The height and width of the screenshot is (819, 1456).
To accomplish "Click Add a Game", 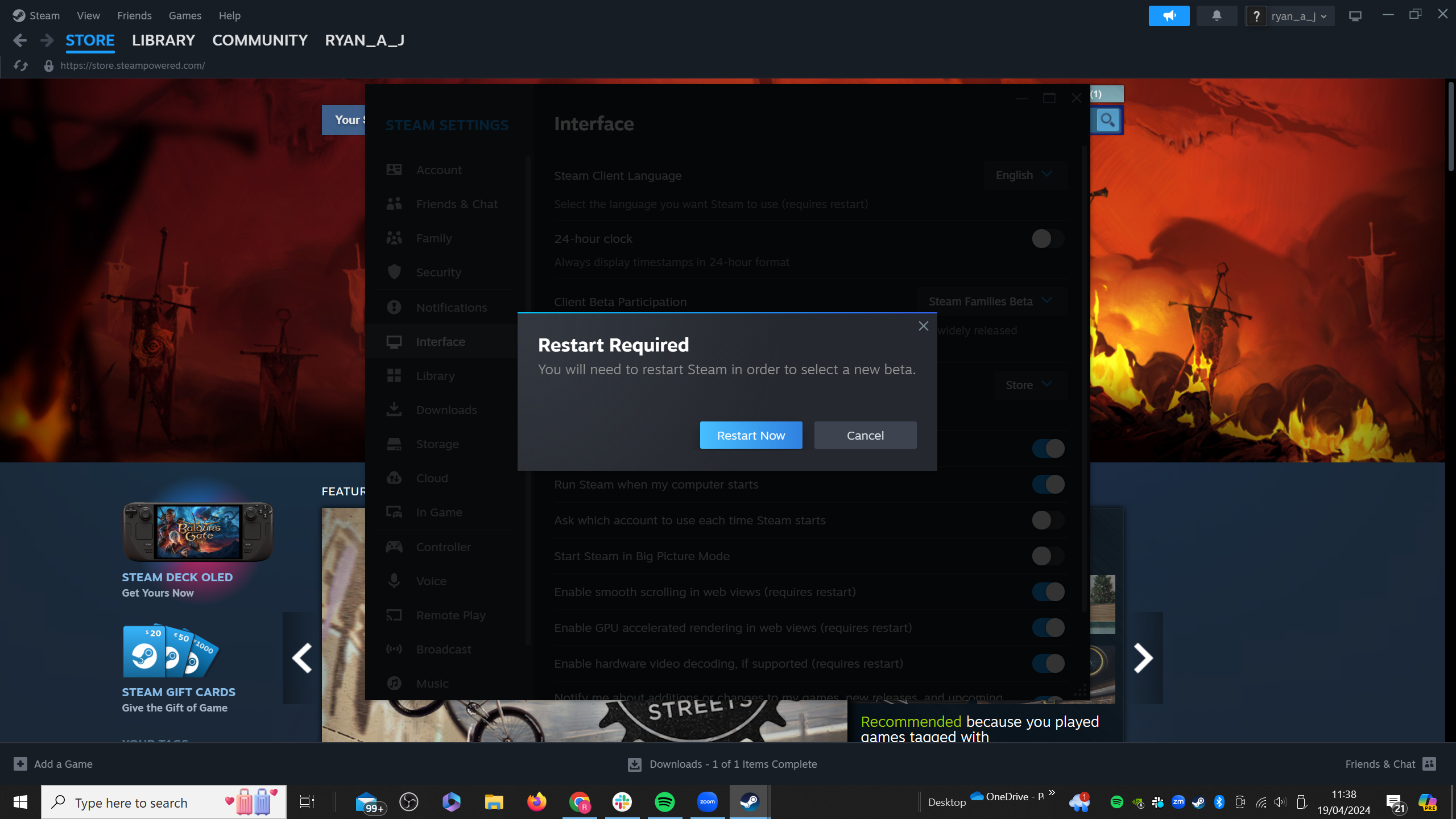I will point(53,764).
